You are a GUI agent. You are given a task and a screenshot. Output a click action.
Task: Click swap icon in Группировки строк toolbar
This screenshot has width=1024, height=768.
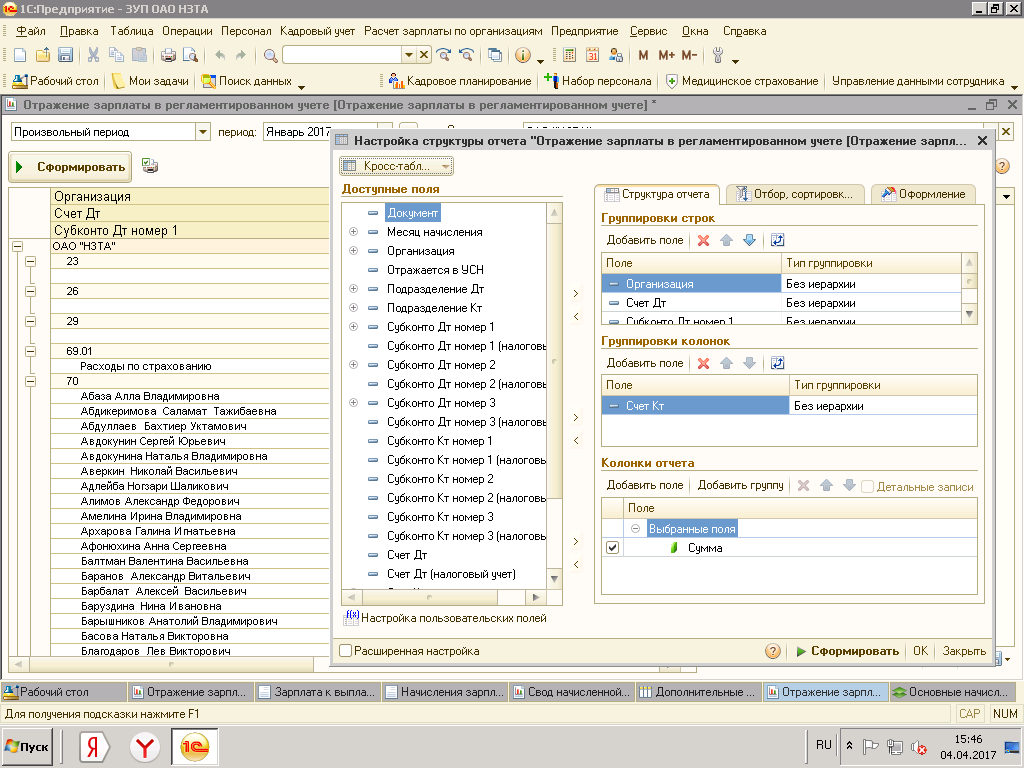(777, 240)
